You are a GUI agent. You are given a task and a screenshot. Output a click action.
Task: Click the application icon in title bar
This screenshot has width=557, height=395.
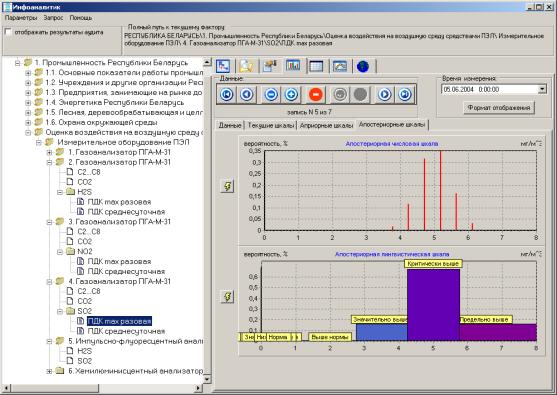point(7,7)
